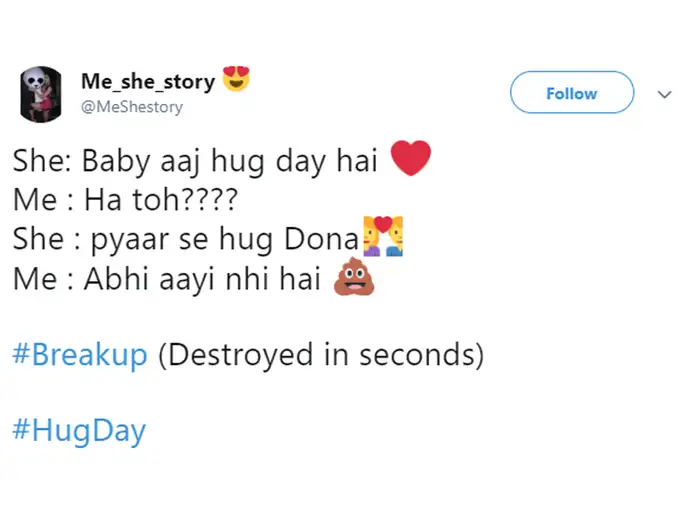Expand the tweet options chevron
Image resolution: width=680 pixels, height=510 pixels.
663,94
